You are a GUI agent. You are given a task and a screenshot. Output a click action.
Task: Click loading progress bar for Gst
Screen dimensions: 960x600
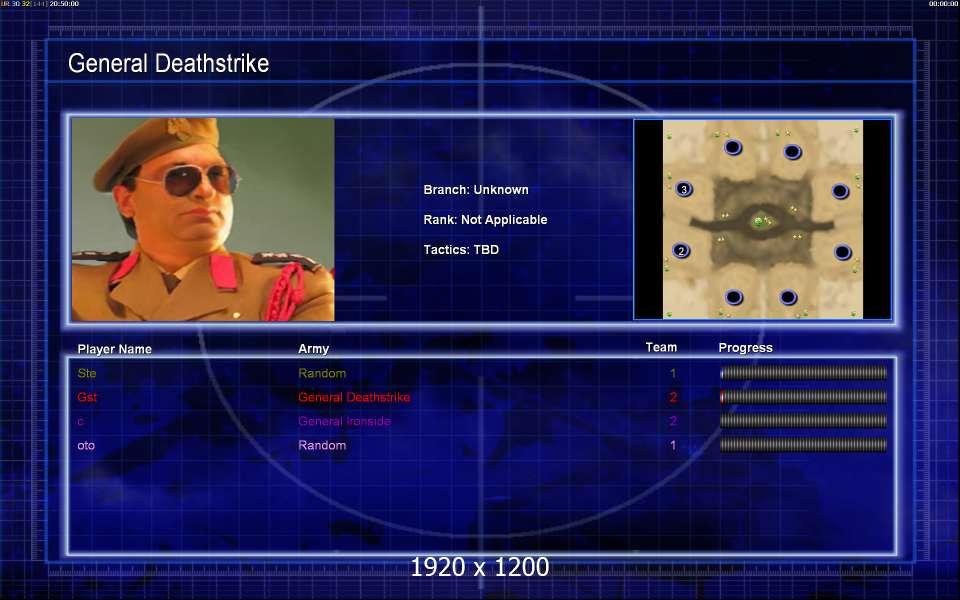[803, 397]
